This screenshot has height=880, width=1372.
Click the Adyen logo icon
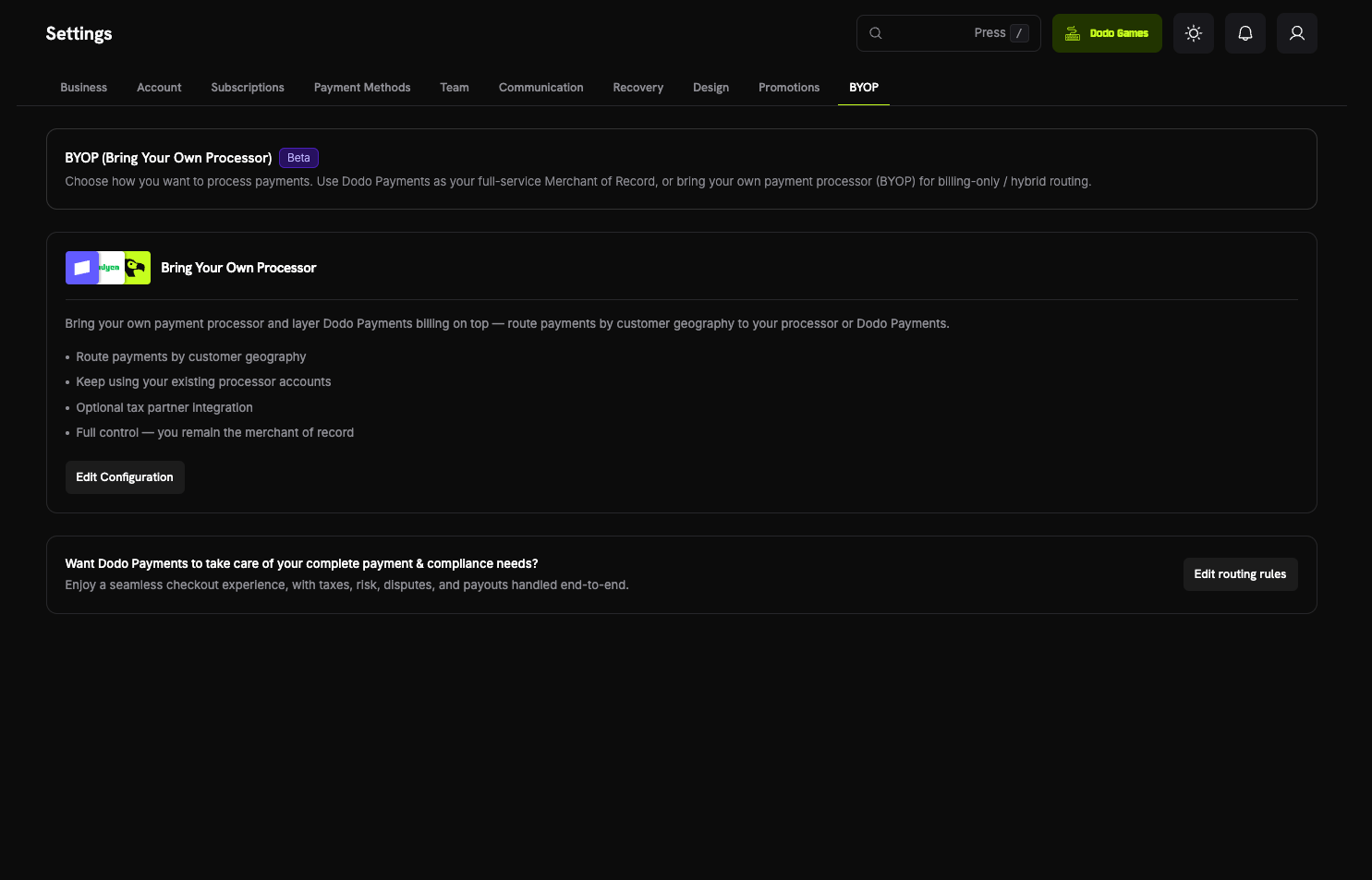point(111,268)
